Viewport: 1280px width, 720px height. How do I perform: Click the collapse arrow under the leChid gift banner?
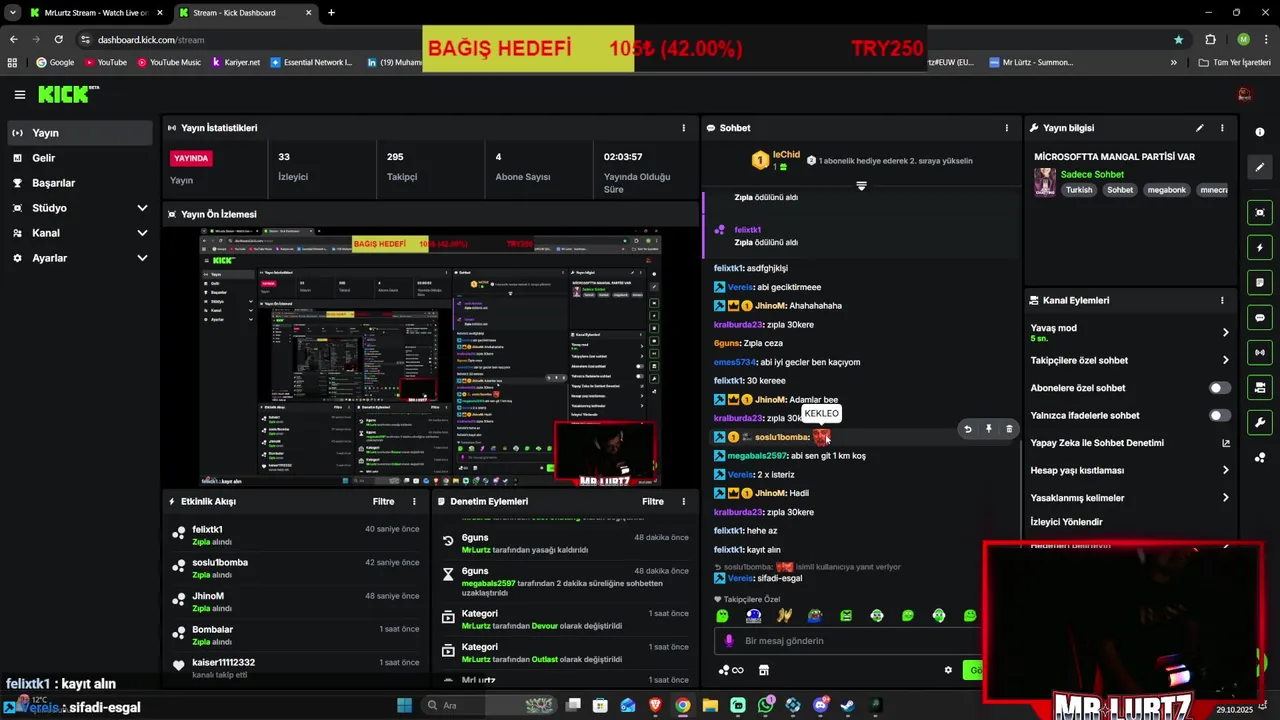[861, 186]
